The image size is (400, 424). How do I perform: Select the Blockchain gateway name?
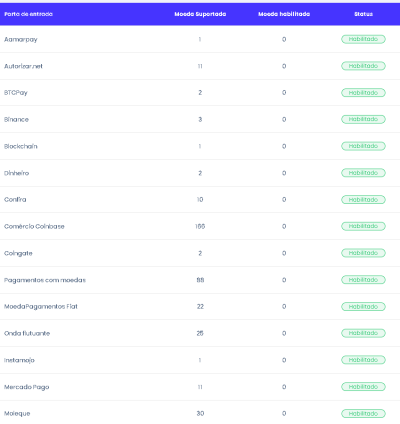click(21, 146)
